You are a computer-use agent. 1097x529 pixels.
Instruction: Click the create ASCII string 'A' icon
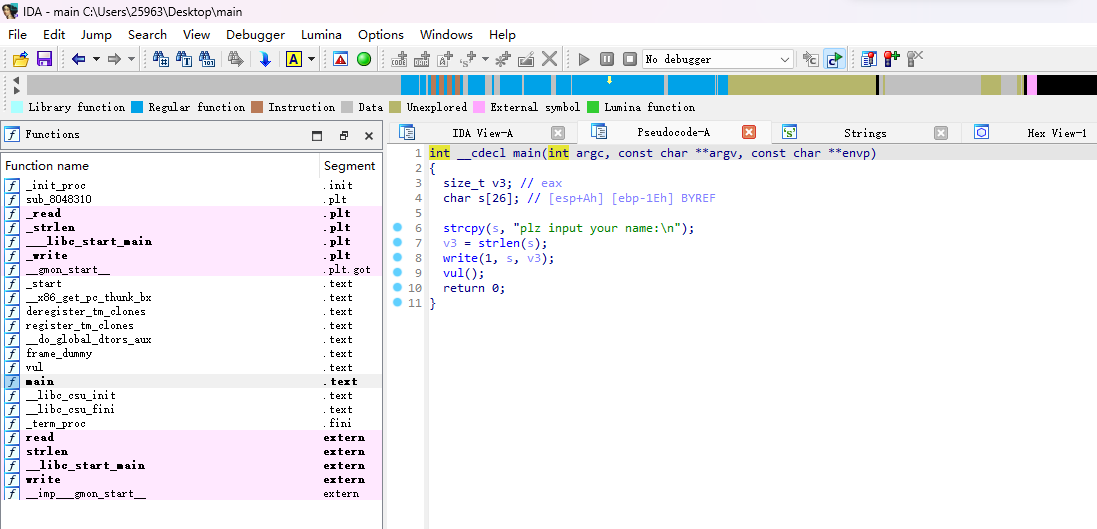445,59
